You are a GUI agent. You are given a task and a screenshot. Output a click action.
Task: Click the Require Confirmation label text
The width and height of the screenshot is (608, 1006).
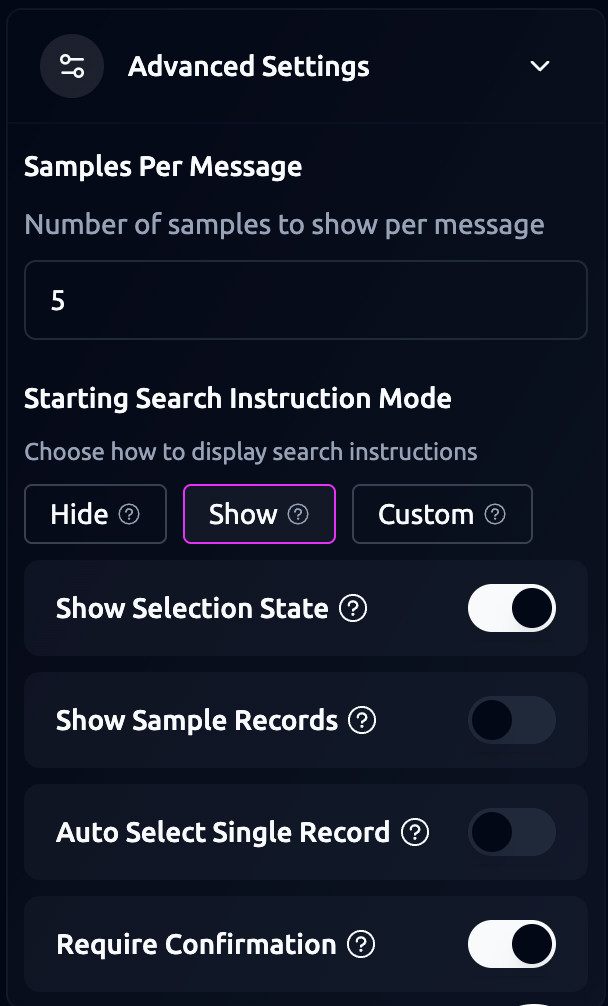point(196,944)
